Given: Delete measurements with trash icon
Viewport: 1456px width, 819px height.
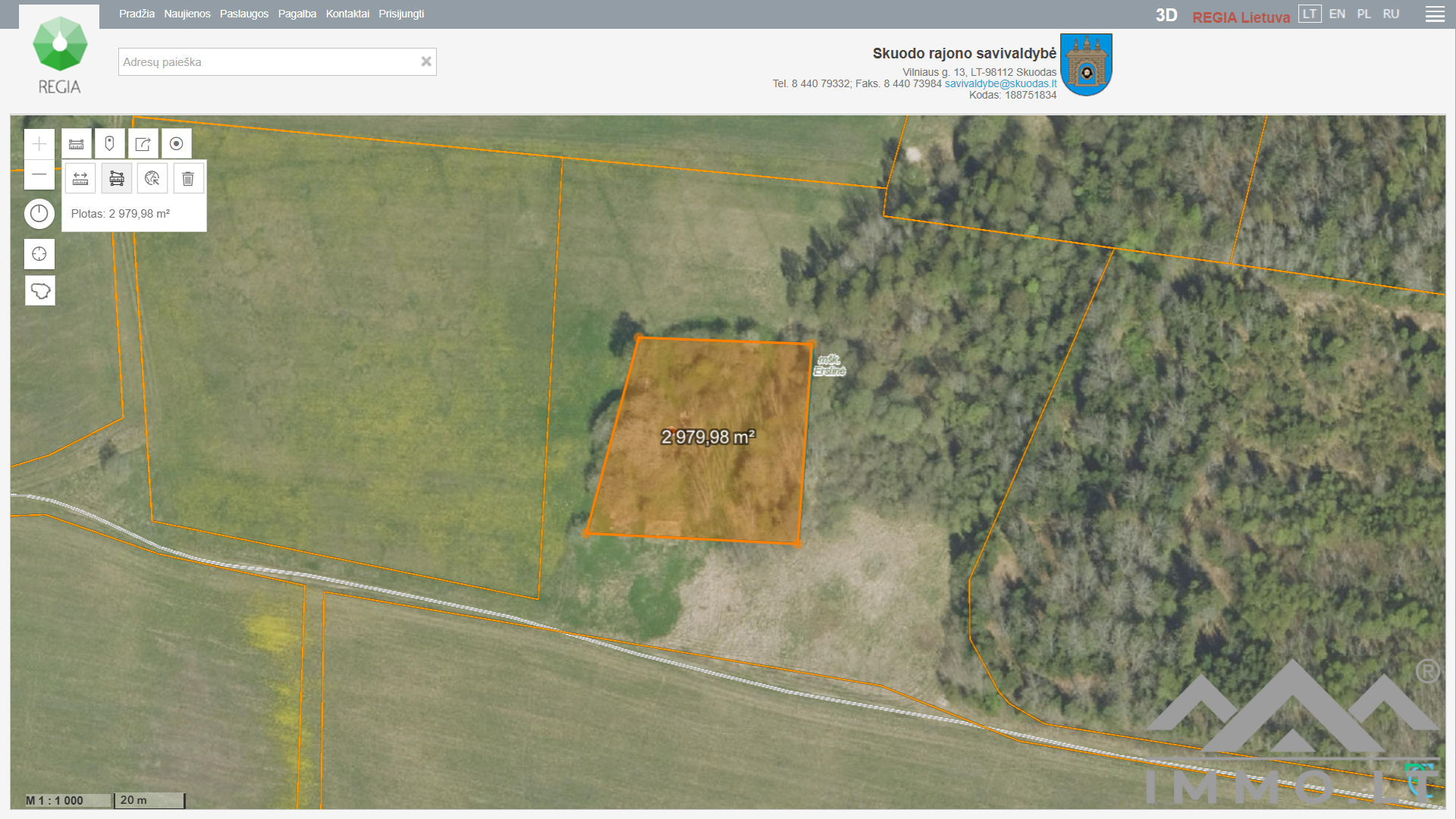Looking at the screenshot, I should point(188,178).
